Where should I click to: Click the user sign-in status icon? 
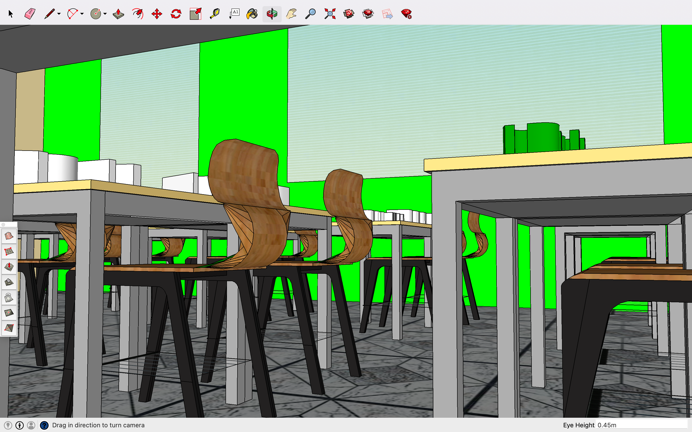pyautogui.click(x=31, y=425)
